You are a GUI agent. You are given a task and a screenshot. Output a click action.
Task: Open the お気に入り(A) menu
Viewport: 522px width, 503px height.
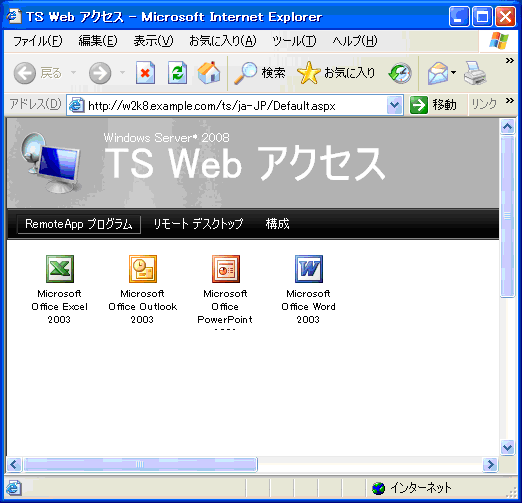click(x=223, y=41)
